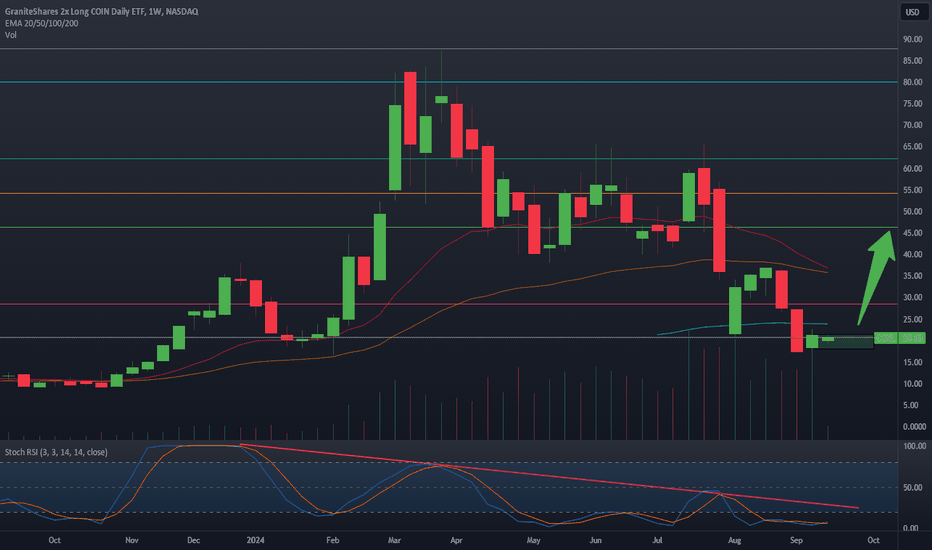
Task: Select the Vol indicator legend
Action: (11, 35)
